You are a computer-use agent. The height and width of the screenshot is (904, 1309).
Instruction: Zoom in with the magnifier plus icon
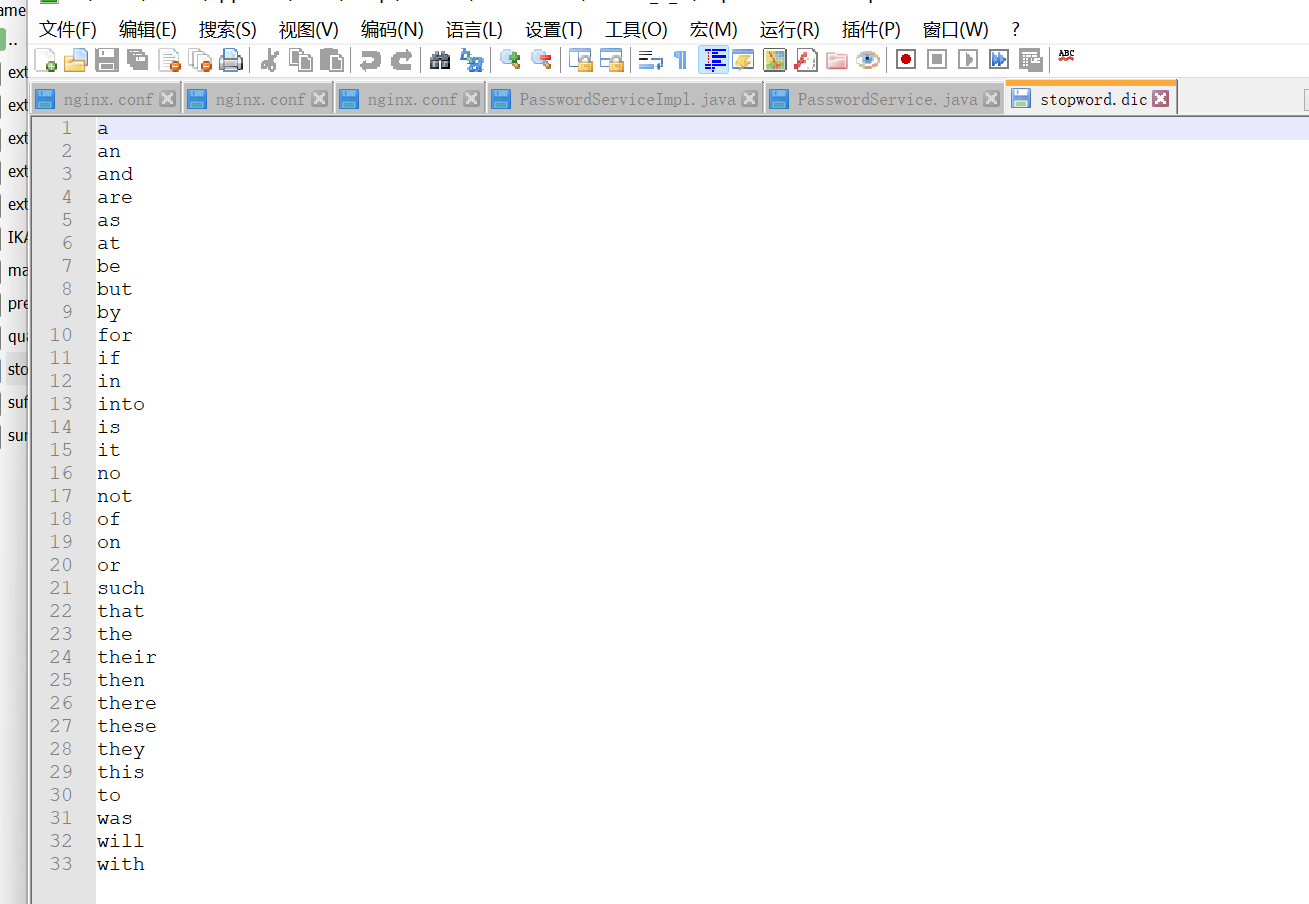pyautogui.click(x=510, y=60)
